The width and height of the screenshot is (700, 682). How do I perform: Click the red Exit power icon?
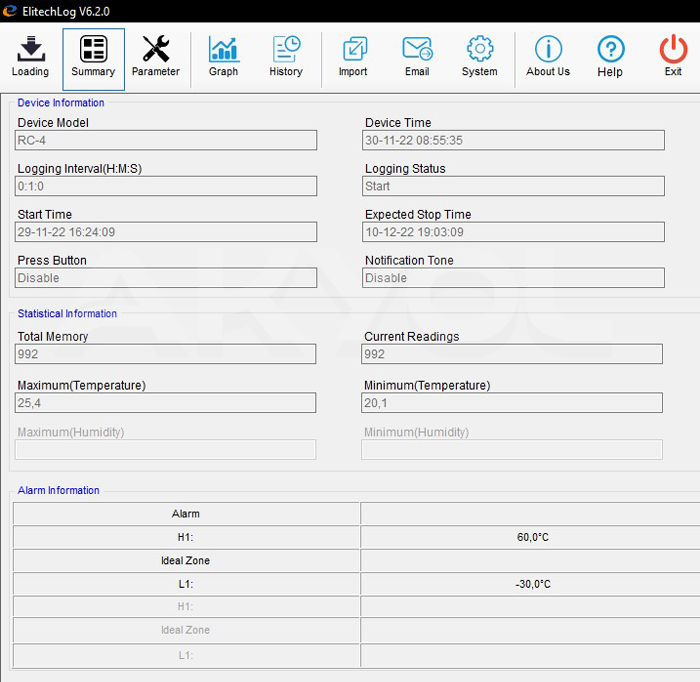[x=673, y=49]
